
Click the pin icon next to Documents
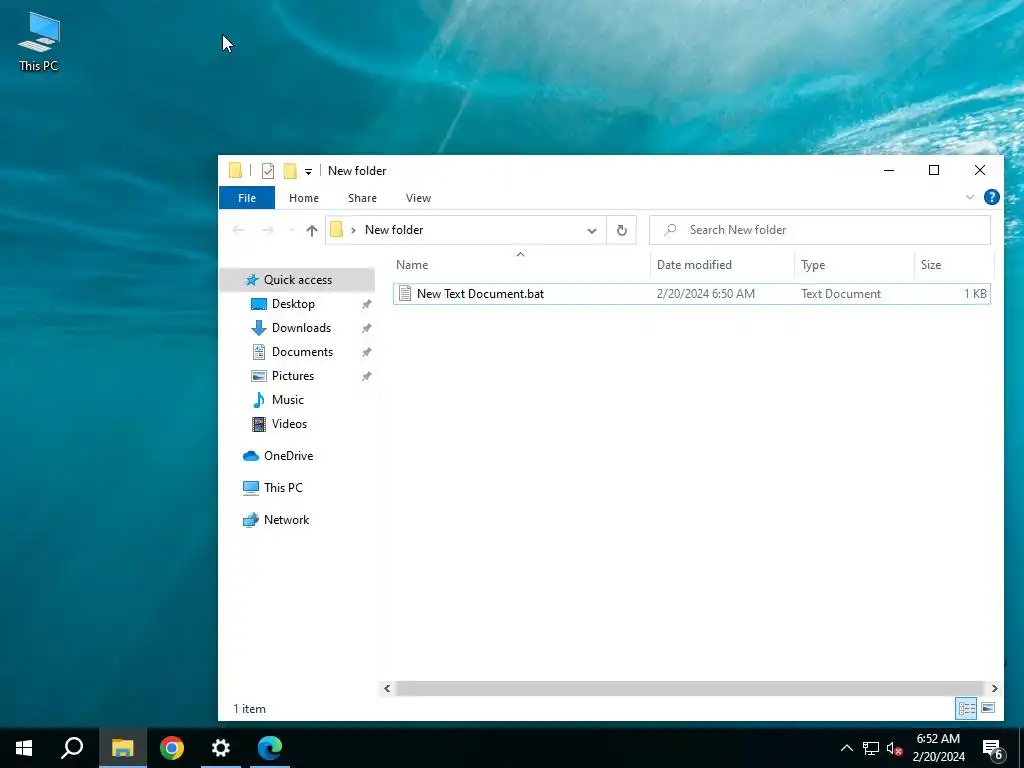(x=366, y=353)
